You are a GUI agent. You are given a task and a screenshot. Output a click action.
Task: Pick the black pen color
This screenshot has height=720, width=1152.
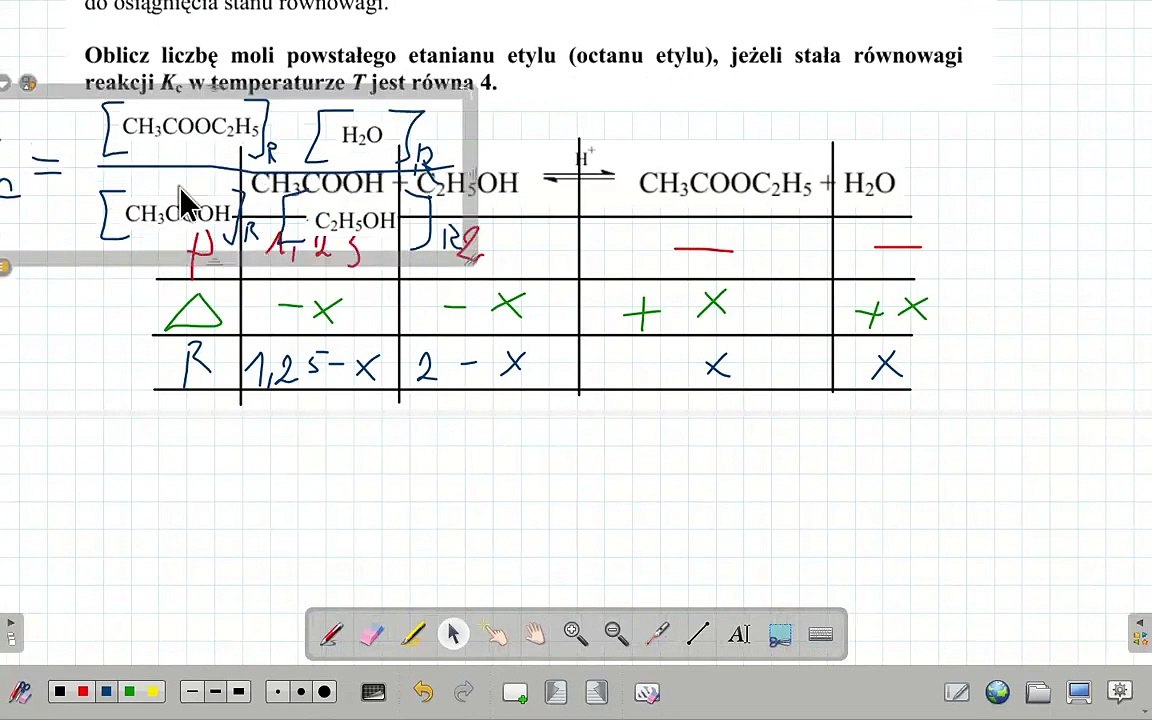60,691
